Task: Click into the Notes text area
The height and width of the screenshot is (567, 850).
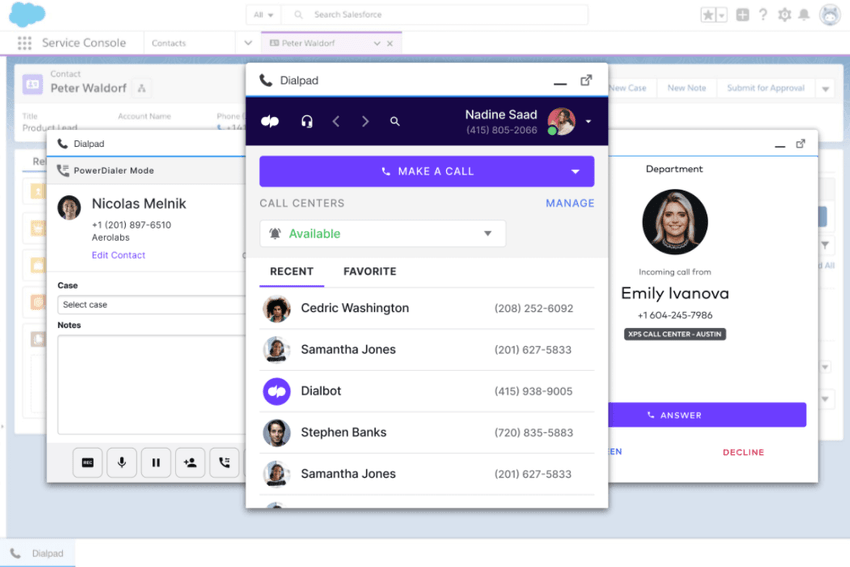Action: click(x=151, y=384)
